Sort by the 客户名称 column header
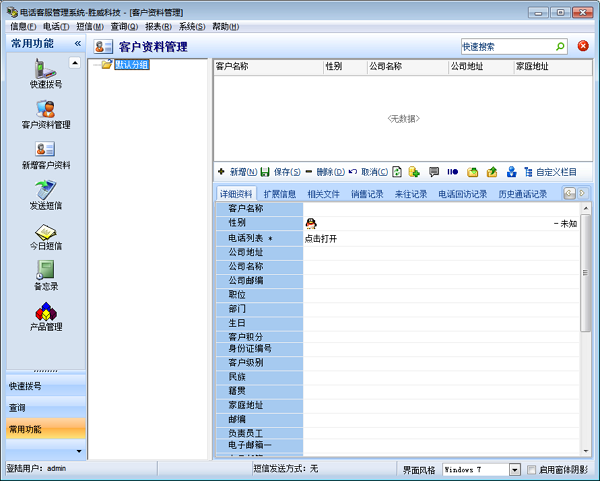This screenshot has height=481, width=600. 268,67
